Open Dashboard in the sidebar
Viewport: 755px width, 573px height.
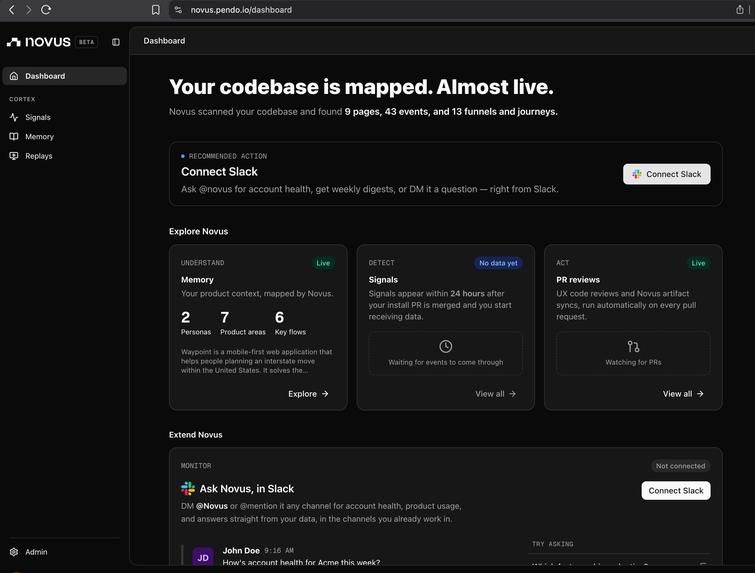(x=65, y=76)
